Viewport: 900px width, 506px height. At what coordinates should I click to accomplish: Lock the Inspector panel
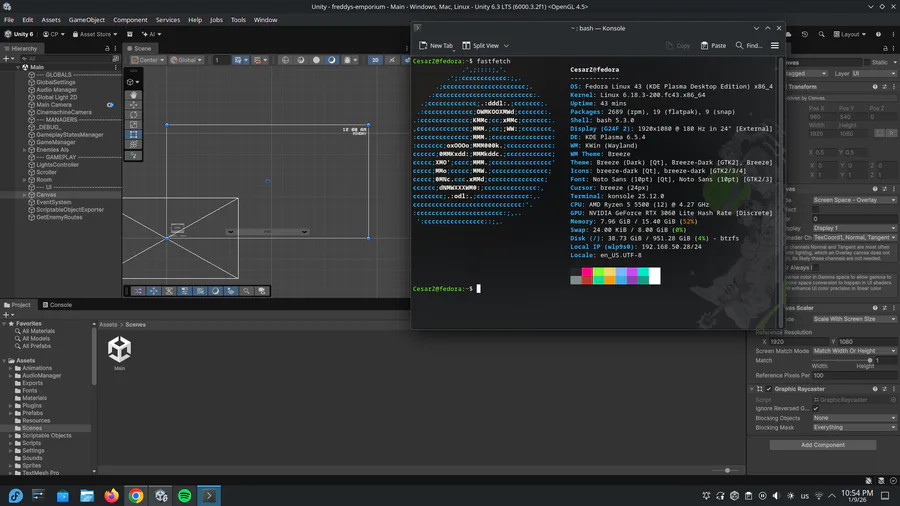[x=885, y=49]
